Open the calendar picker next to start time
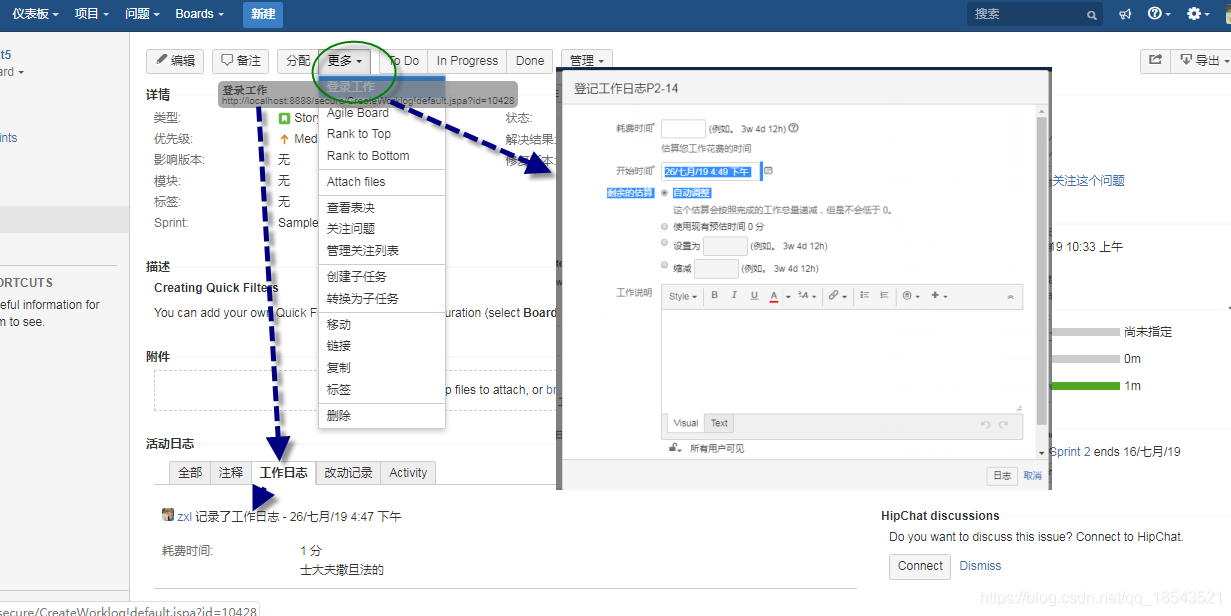1231x616 pixels. pos(768,171)
